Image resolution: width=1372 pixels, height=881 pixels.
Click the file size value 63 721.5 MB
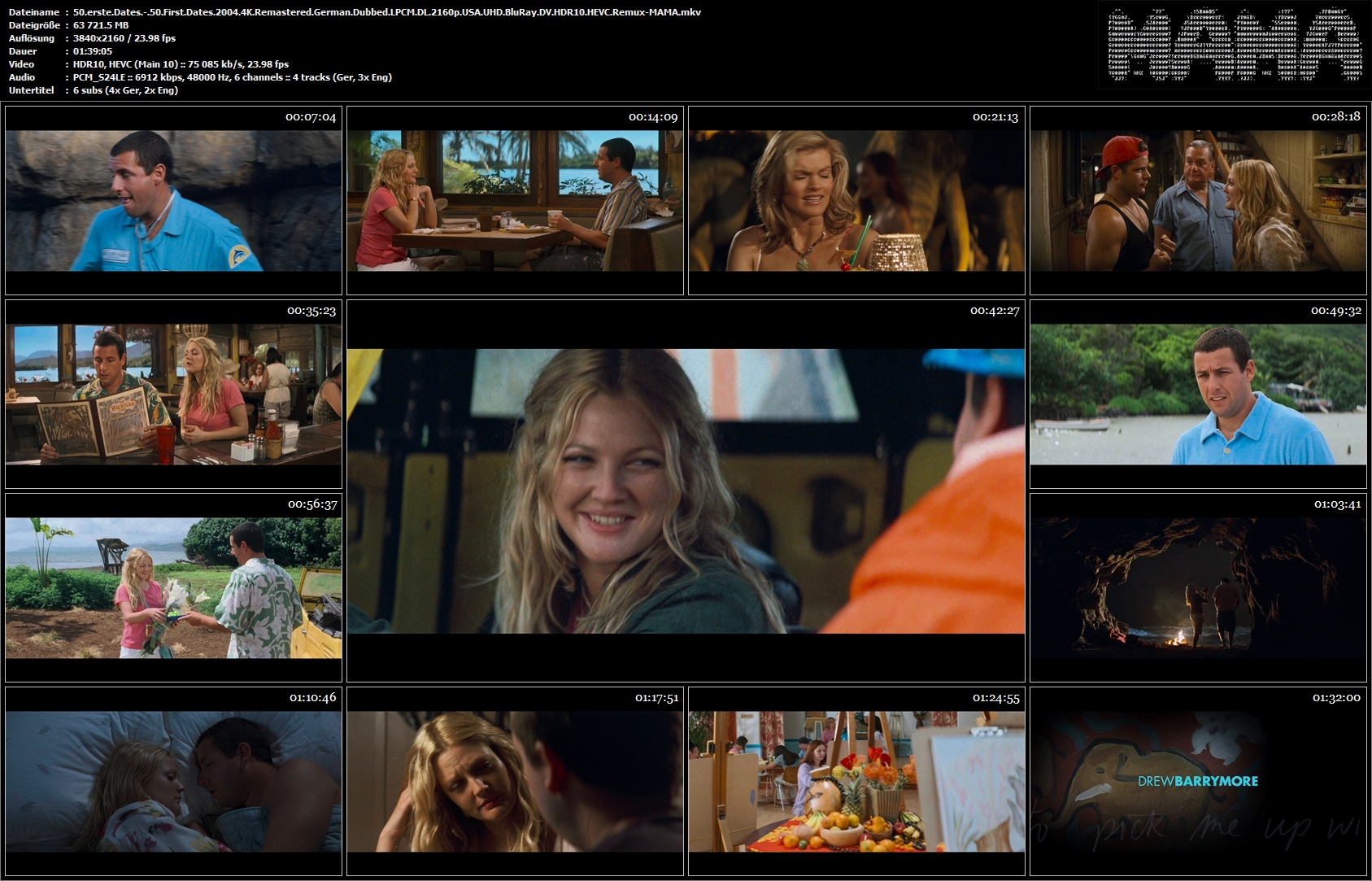click(101, 25)
